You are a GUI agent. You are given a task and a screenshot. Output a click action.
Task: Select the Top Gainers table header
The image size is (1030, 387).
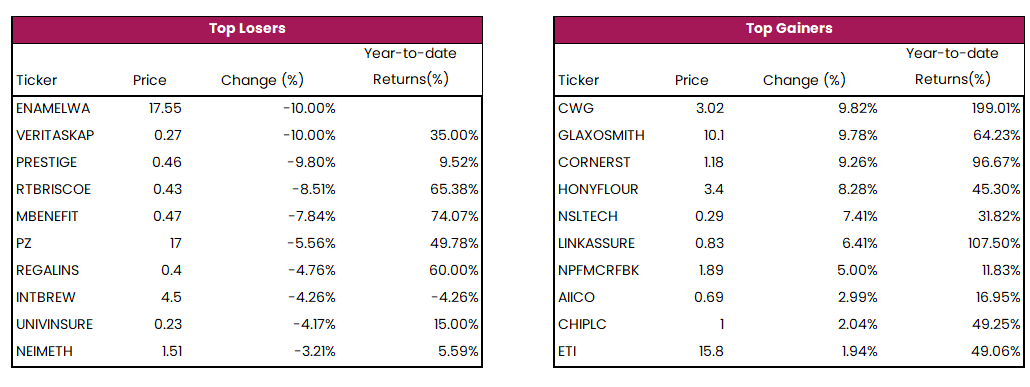click(789, 29)
